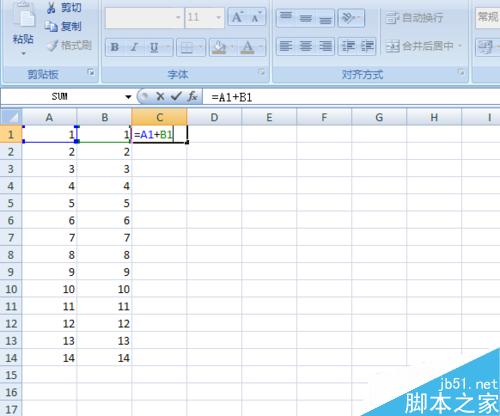500x416 pixels.
Task: Open the number format combo box
Action: tap(487, 17)
